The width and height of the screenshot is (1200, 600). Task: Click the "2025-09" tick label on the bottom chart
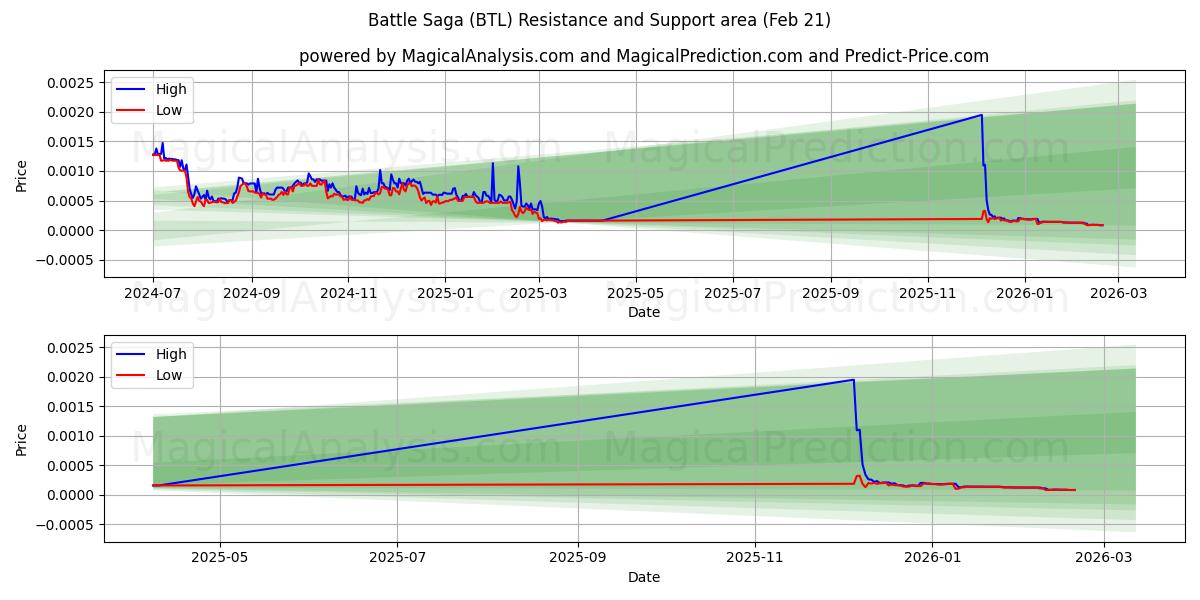[x=578, y=559]
